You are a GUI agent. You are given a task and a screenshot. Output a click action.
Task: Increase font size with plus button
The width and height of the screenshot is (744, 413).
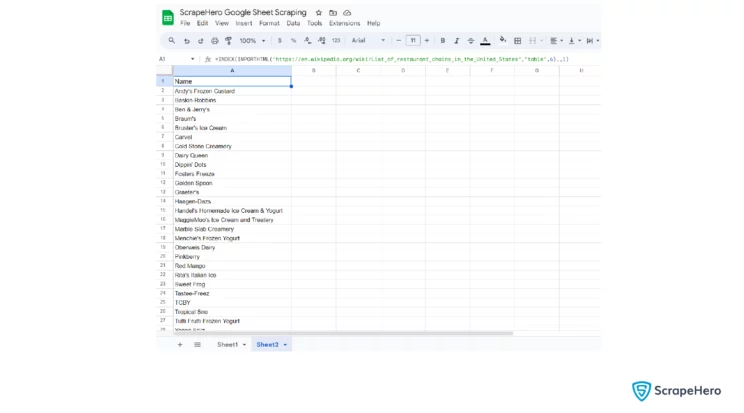427,41
